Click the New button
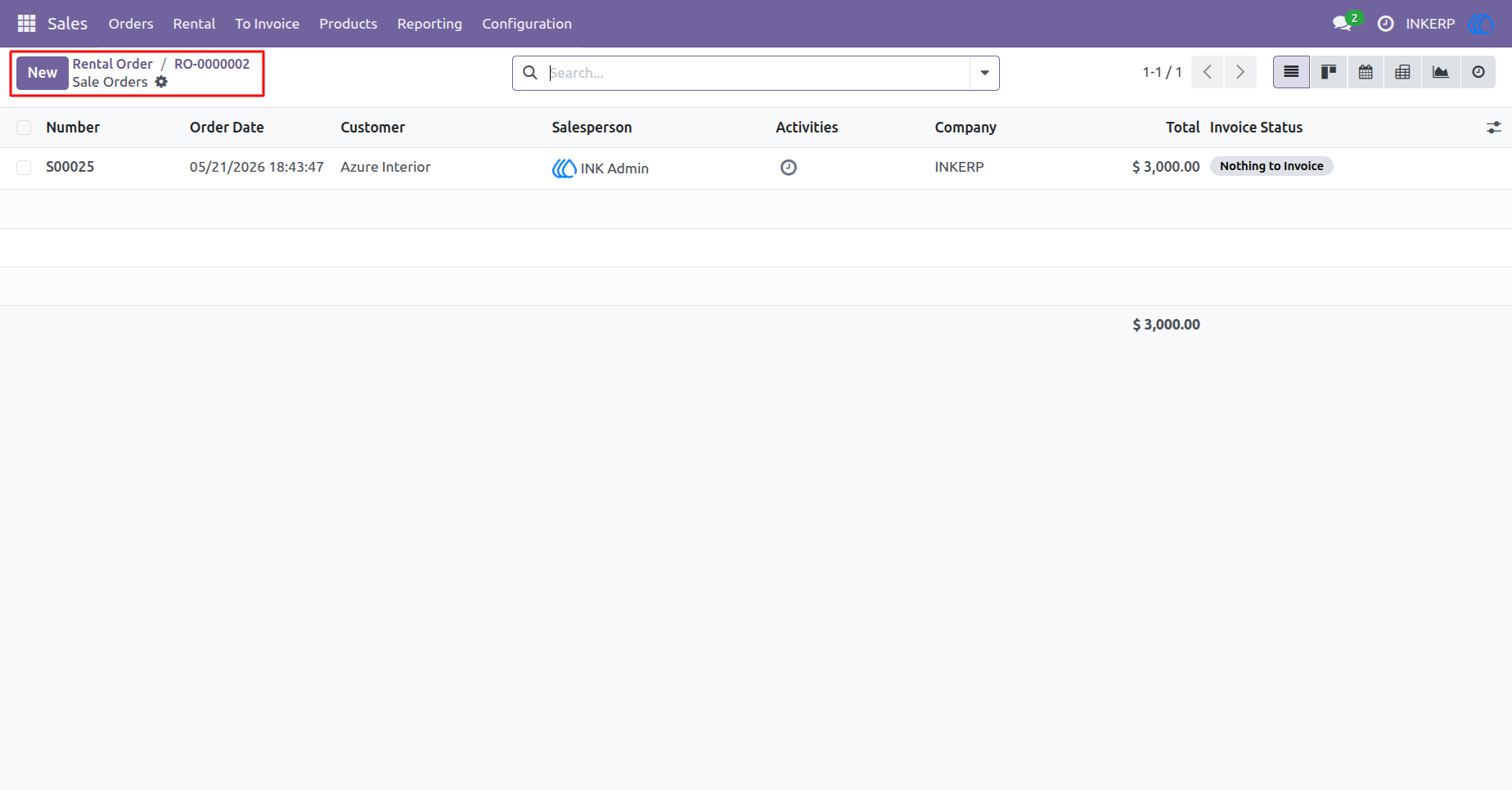Viewport: 1512px width, 790px height. coord(43,73)
